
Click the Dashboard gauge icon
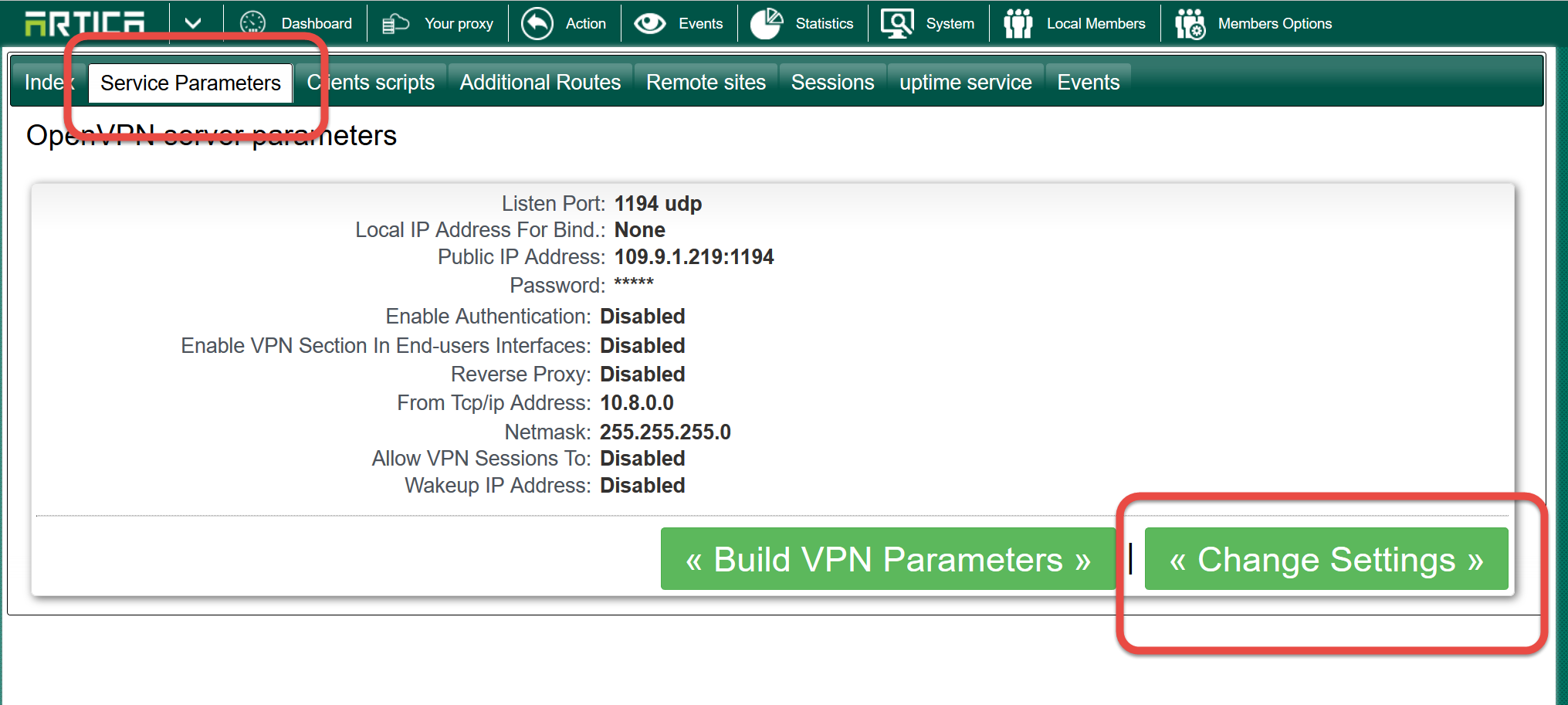(x=252, y=23)
